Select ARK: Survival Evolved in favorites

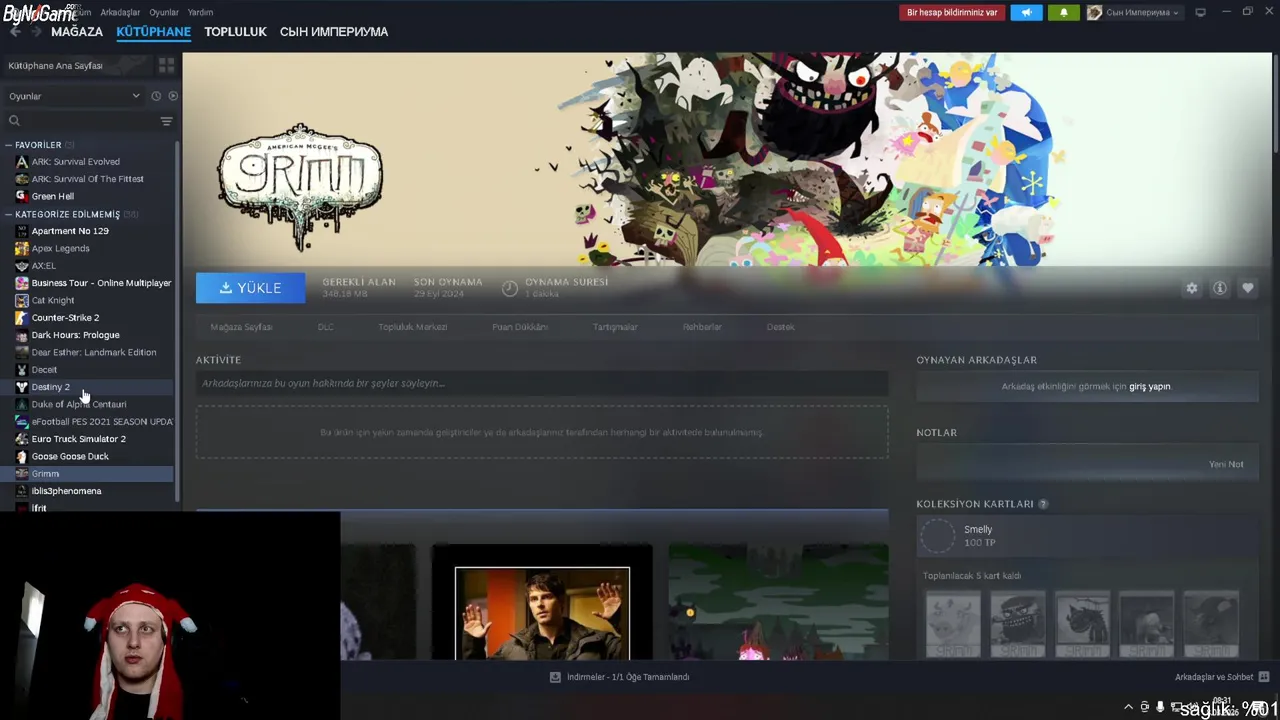tap(75, 161)
